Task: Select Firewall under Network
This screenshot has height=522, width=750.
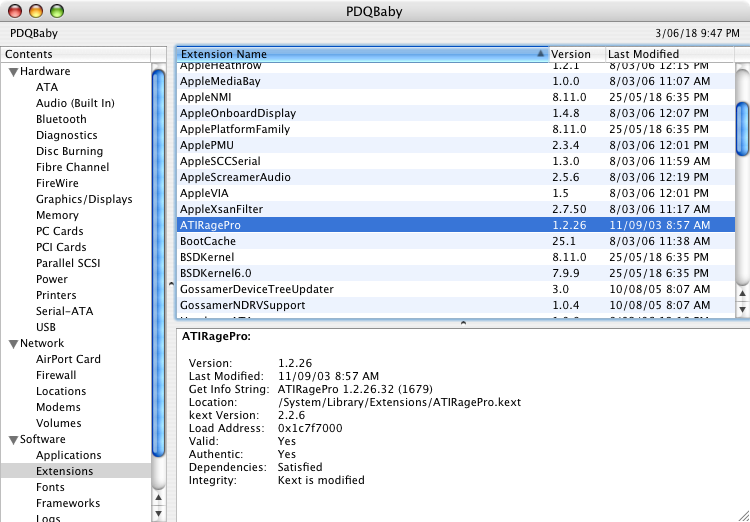Action: coord(56,375)
